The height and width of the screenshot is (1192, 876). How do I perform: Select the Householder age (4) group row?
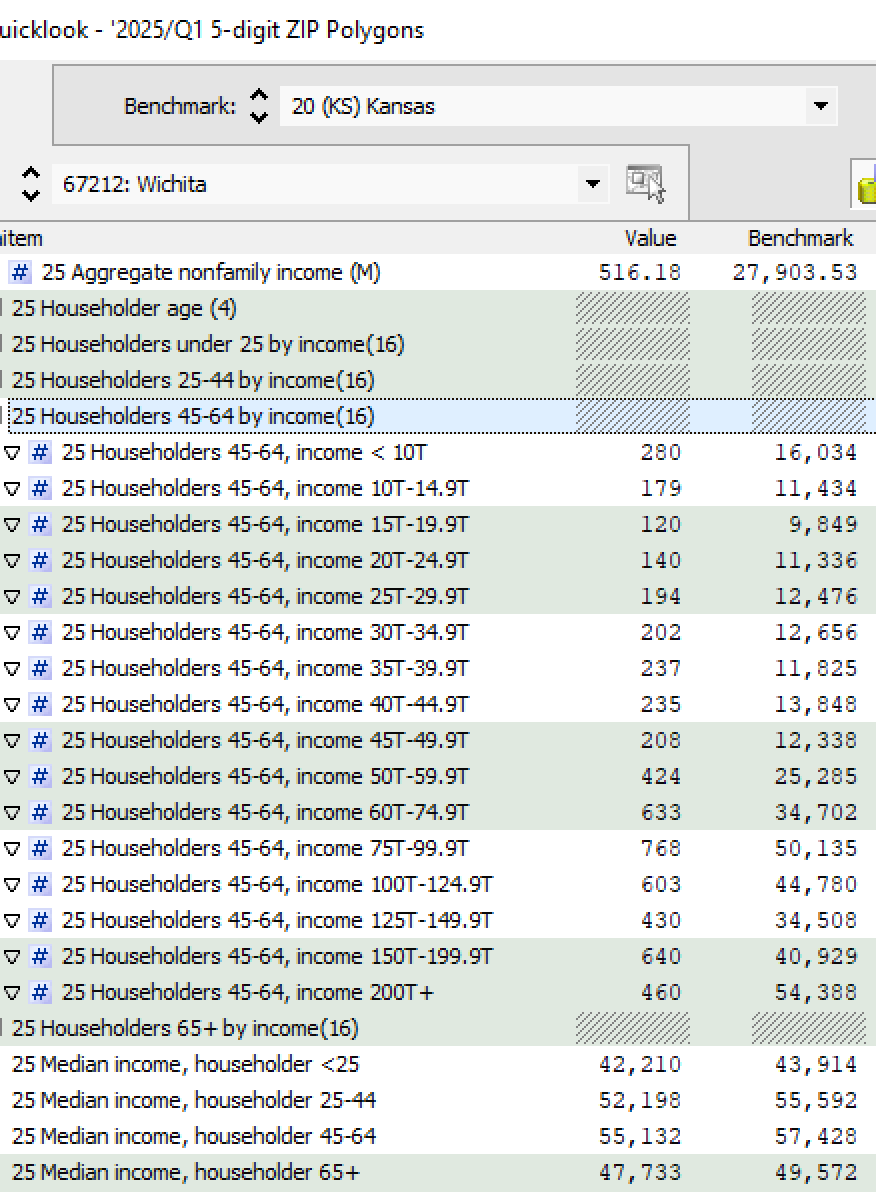[124, 308]
